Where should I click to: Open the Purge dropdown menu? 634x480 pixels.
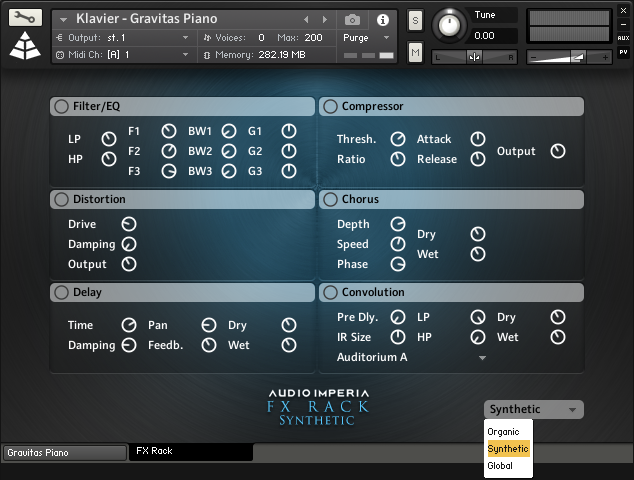pyautogui.click(x=386, y=38)
